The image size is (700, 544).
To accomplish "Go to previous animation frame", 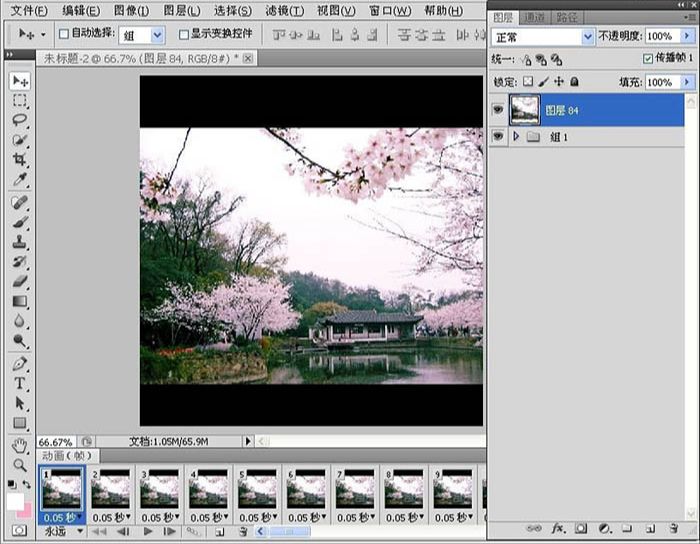I will point(123,532).
